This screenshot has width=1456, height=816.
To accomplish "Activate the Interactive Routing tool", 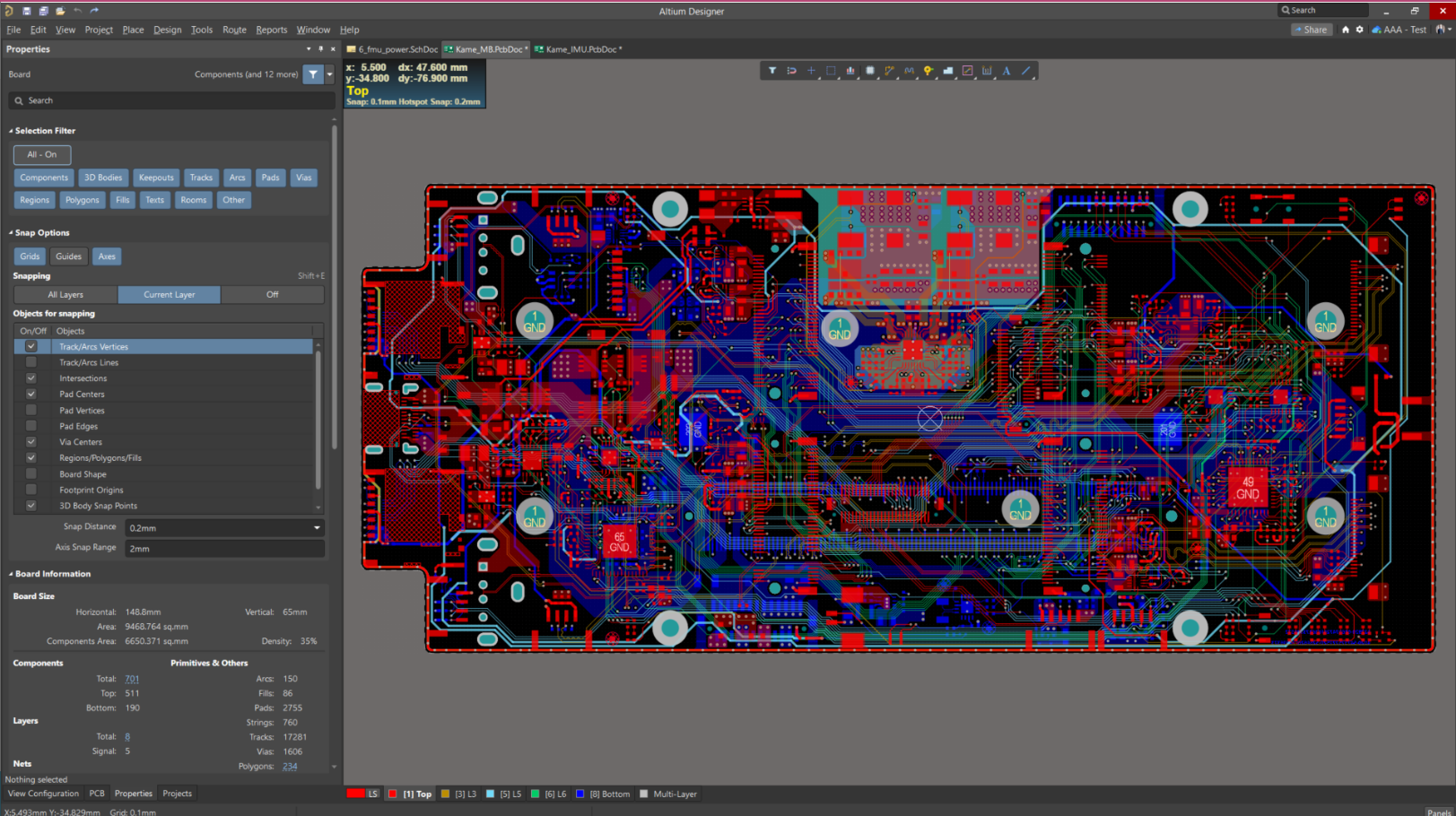I will click(x=889, y=70).
